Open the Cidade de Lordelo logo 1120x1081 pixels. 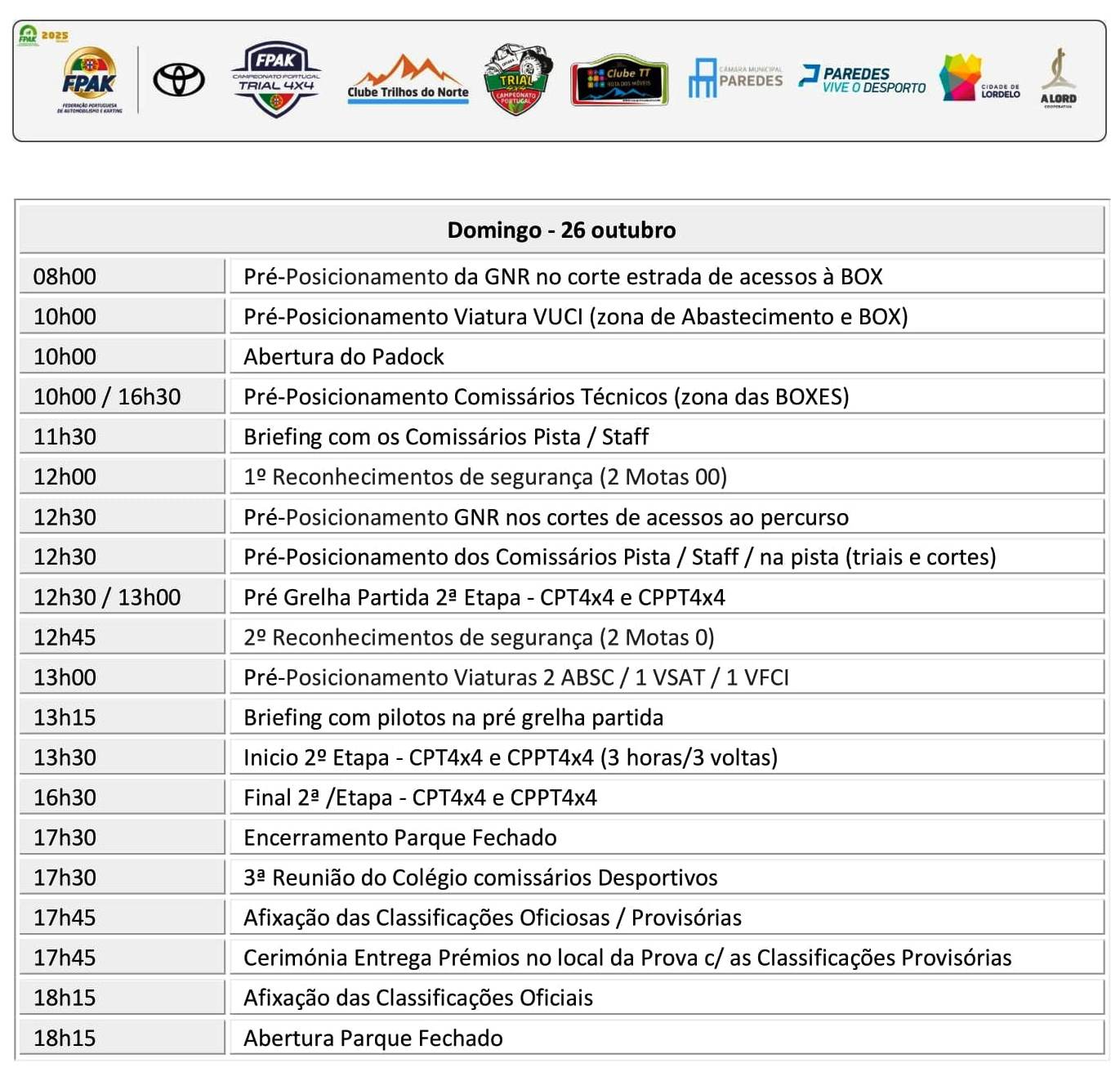979,79
